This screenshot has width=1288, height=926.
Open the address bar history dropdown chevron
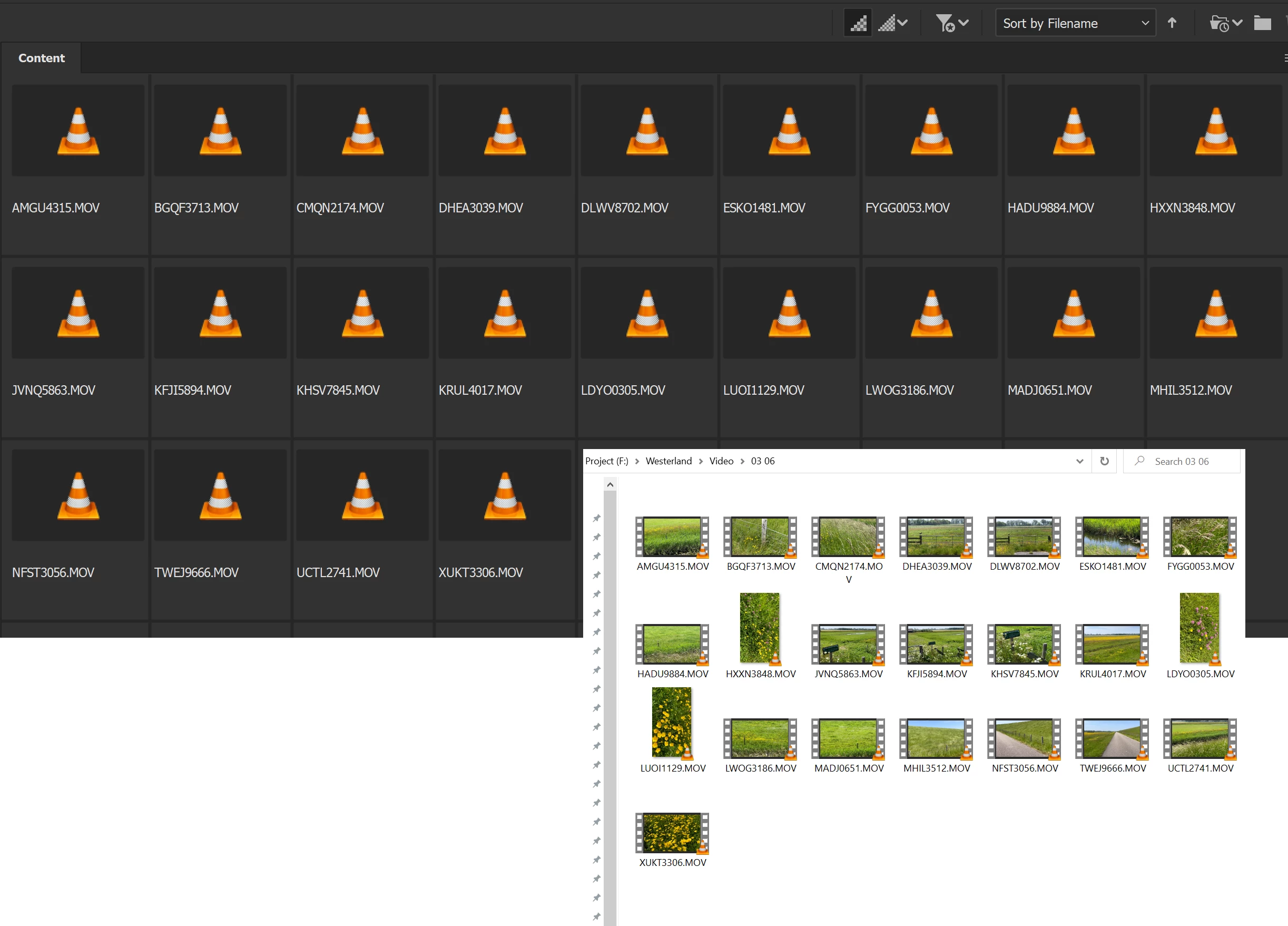pyautogui.click(x=1079, y=461)
